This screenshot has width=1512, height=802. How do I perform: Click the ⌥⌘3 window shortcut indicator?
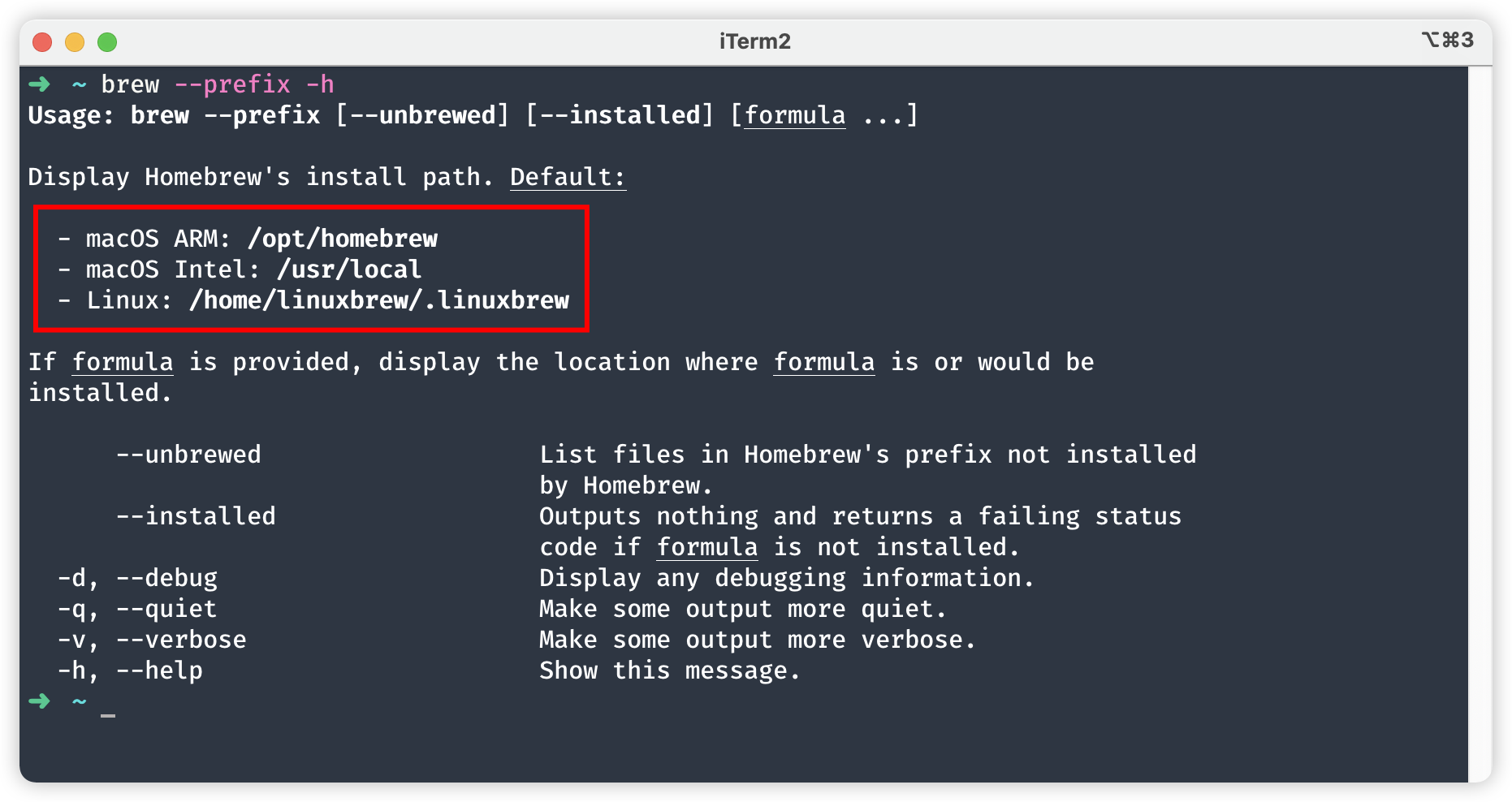1448,40
